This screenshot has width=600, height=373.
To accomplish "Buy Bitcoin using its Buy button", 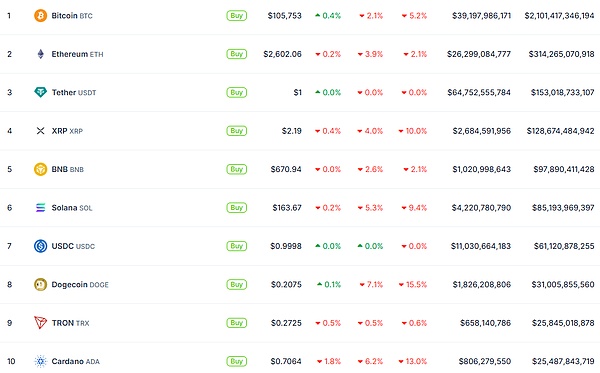I will click(236, 16).
